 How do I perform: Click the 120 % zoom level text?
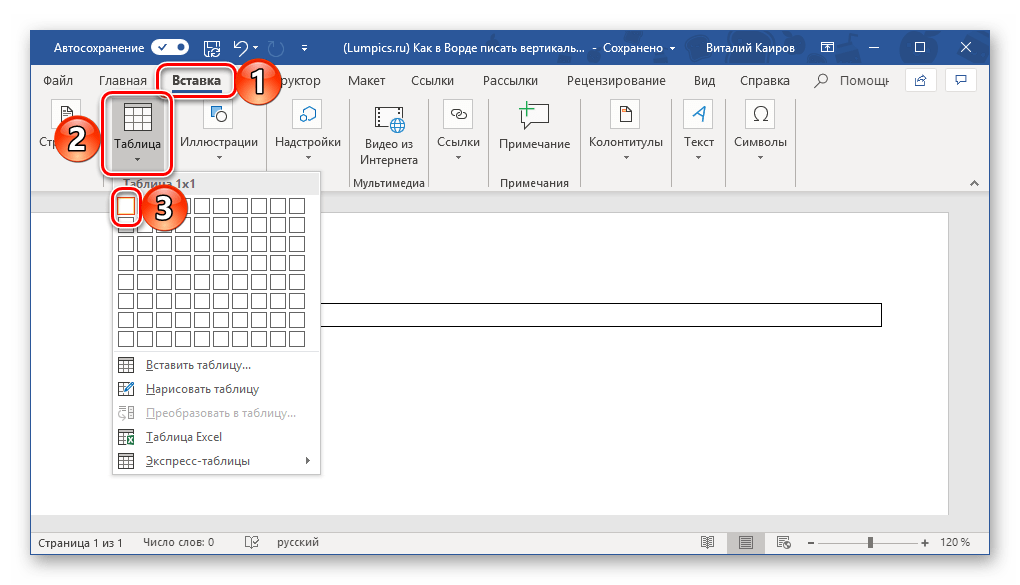(954, 542)
